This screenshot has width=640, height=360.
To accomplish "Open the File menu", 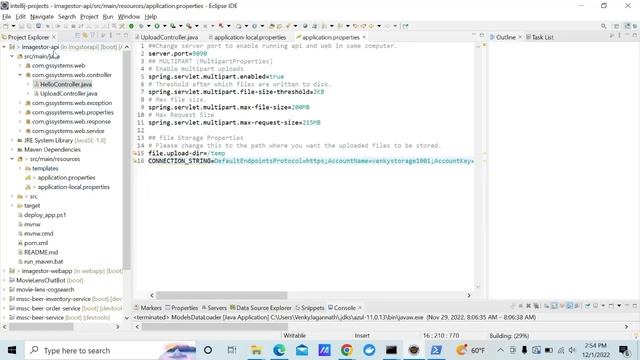I will (7, 17).
